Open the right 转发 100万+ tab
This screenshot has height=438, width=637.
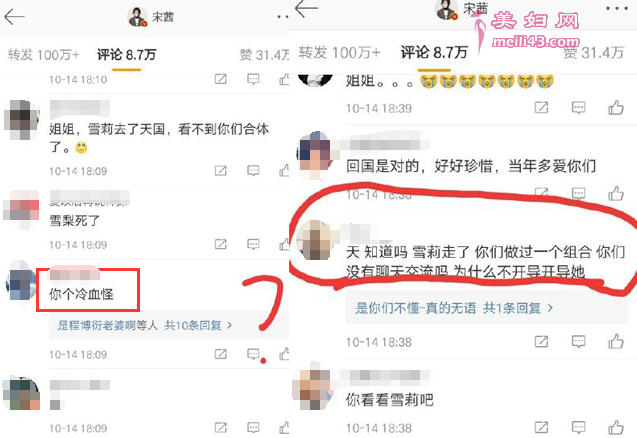339,52
